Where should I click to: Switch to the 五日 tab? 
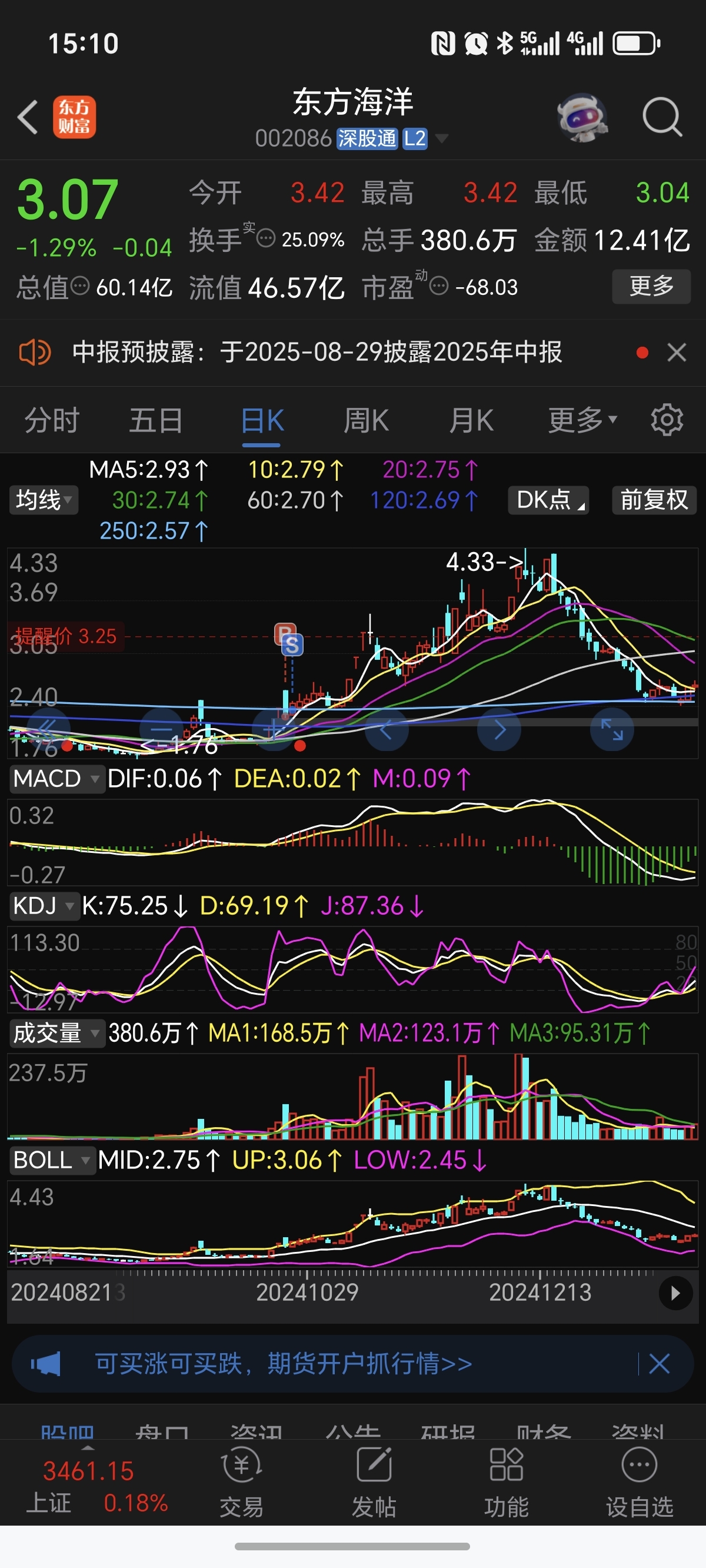click(x=156, y=420)
